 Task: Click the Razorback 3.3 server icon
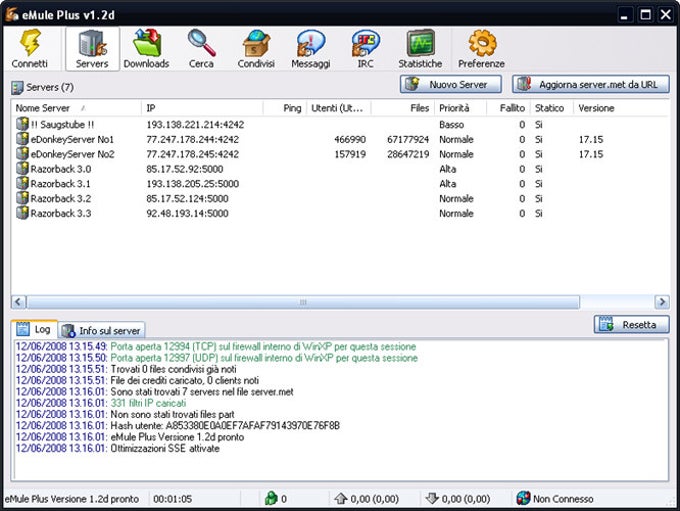pos(22,213)
